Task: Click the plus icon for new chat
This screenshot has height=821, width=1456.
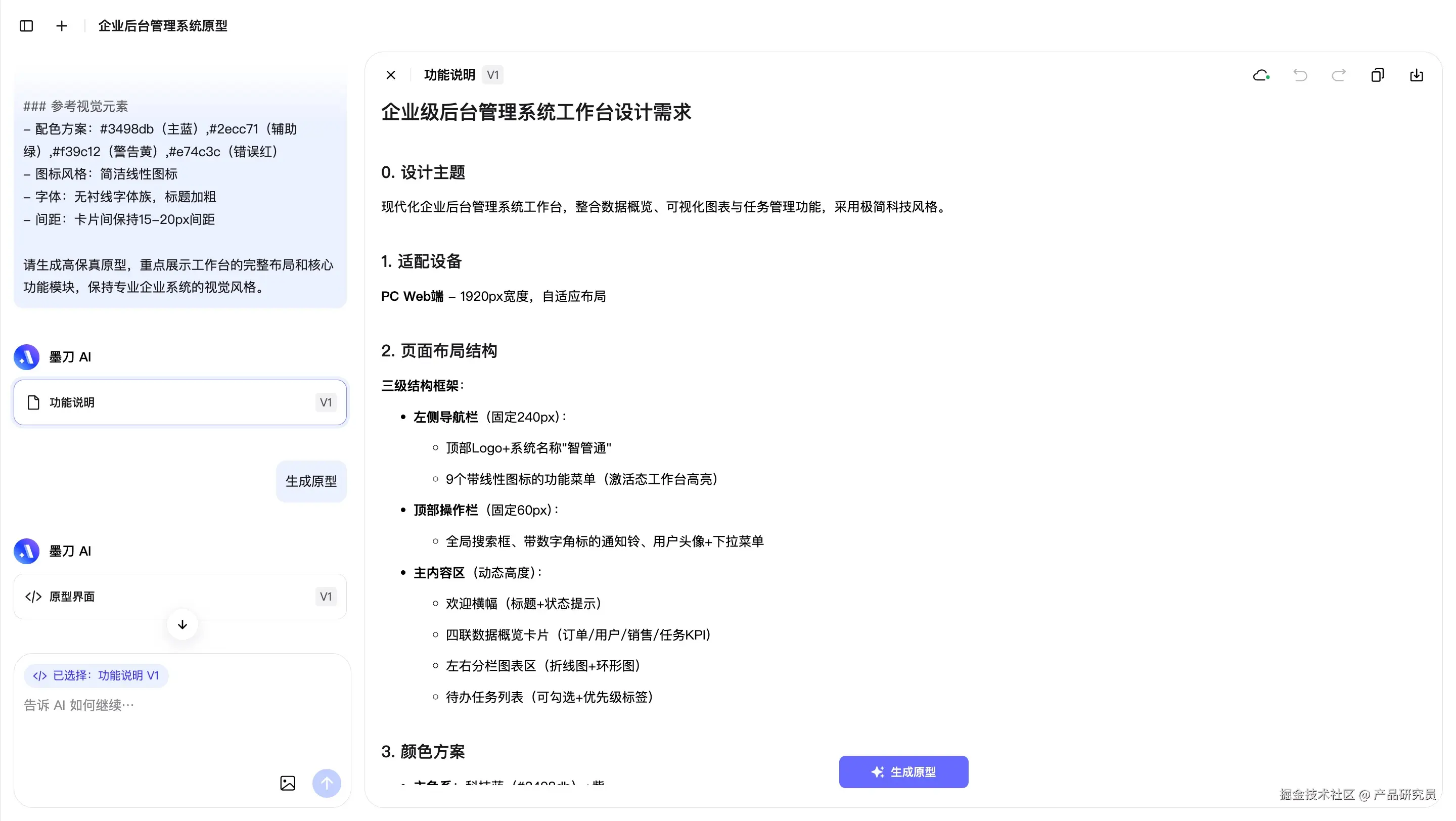Action: [x=62, y=26]
